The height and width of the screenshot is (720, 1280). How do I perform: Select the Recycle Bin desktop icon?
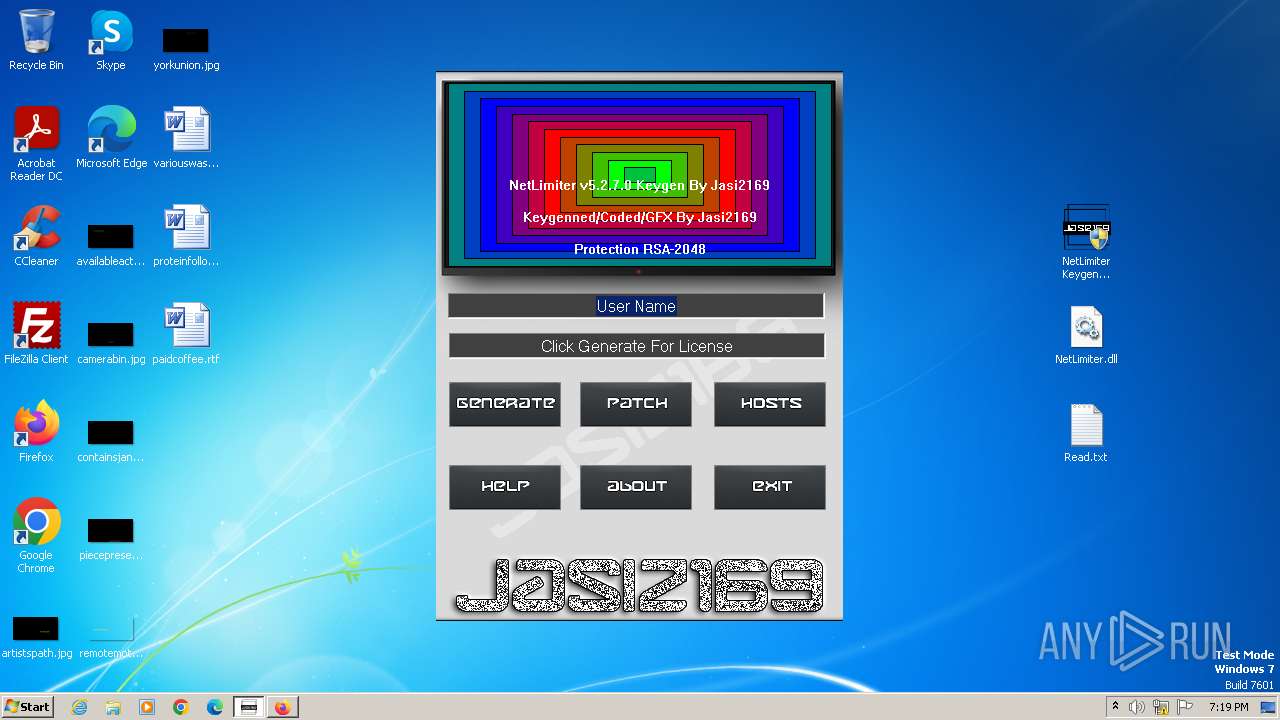pos(36,40)
